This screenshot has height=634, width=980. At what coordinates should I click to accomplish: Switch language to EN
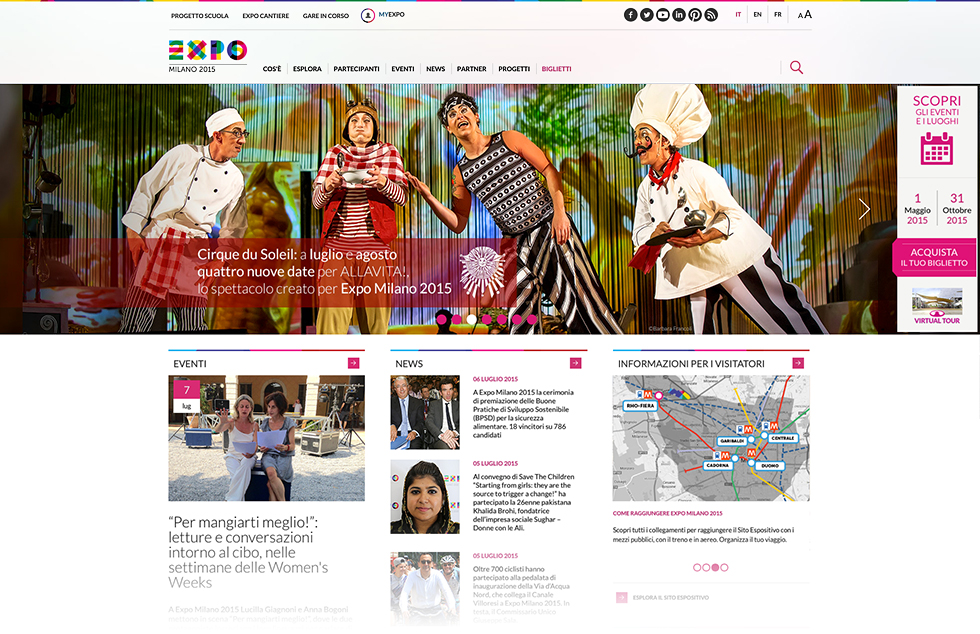[758, 14]
